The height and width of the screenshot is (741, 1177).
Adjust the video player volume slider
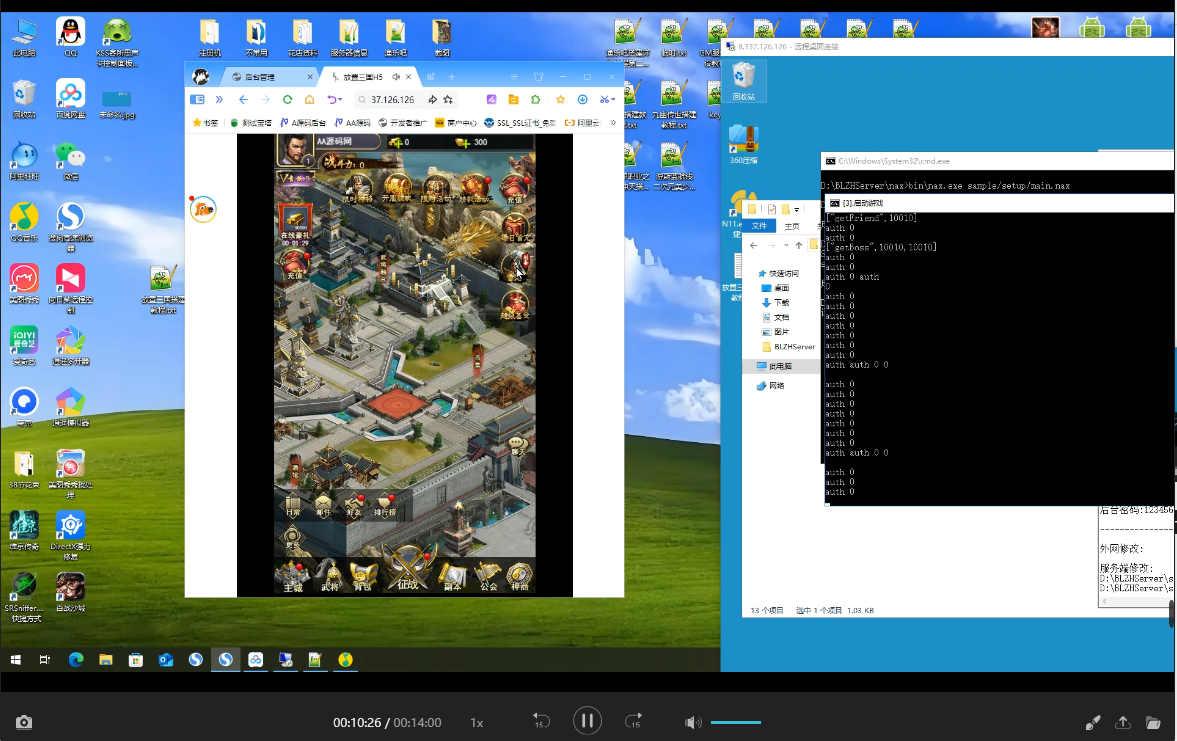736,722
